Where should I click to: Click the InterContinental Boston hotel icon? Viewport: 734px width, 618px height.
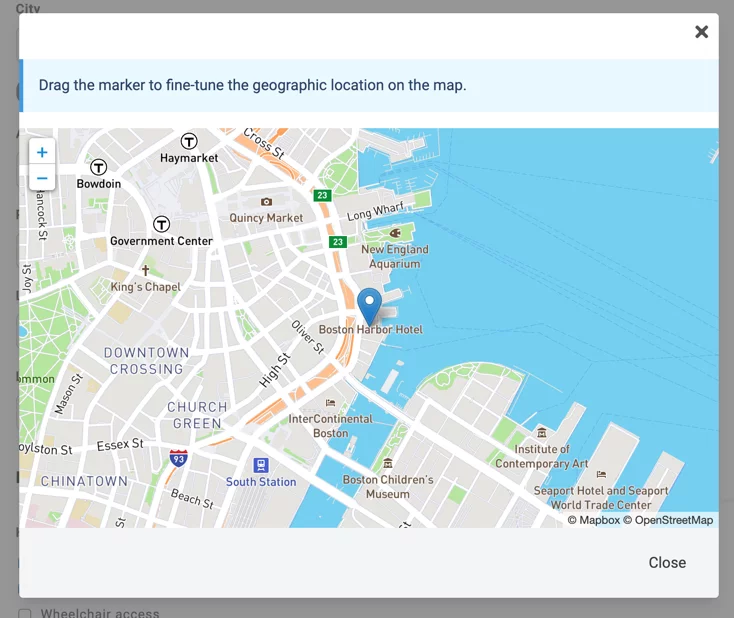click(x=330, y=403)
